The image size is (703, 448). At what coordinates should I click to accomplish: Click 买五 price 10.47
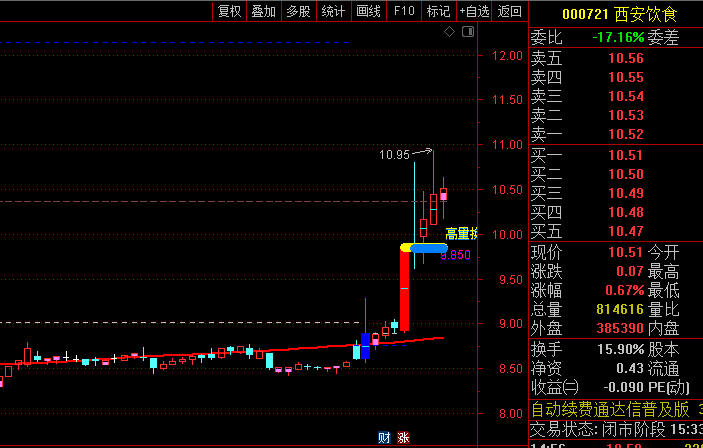[625, 231]
